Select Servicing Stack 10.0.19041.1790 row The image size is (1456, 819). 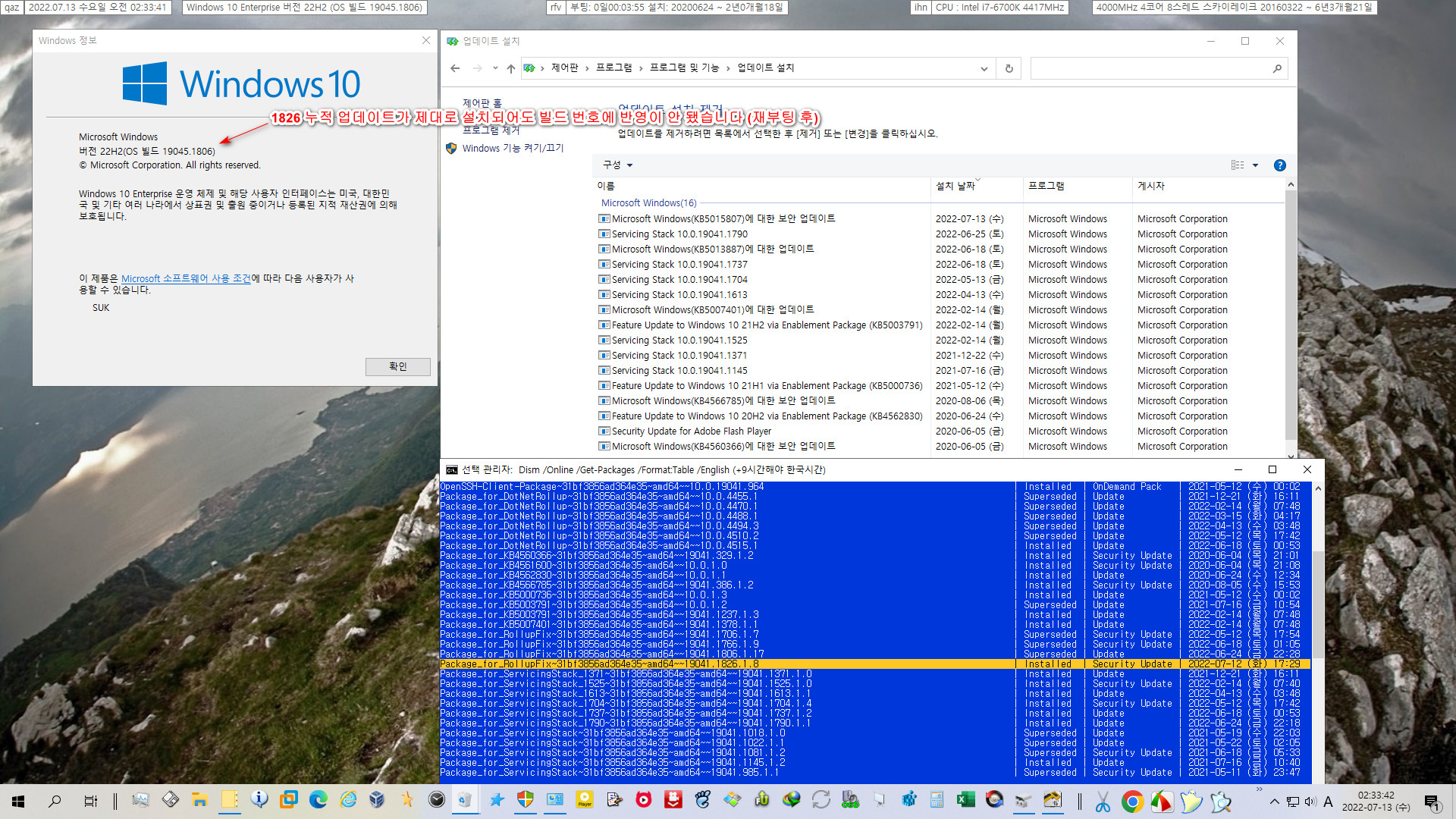click(x=940, y=234)
